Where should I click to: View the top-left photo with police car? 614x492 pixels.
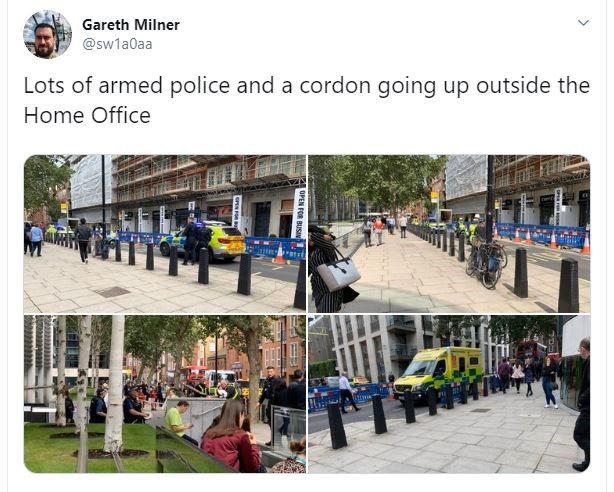click(165, 234)
